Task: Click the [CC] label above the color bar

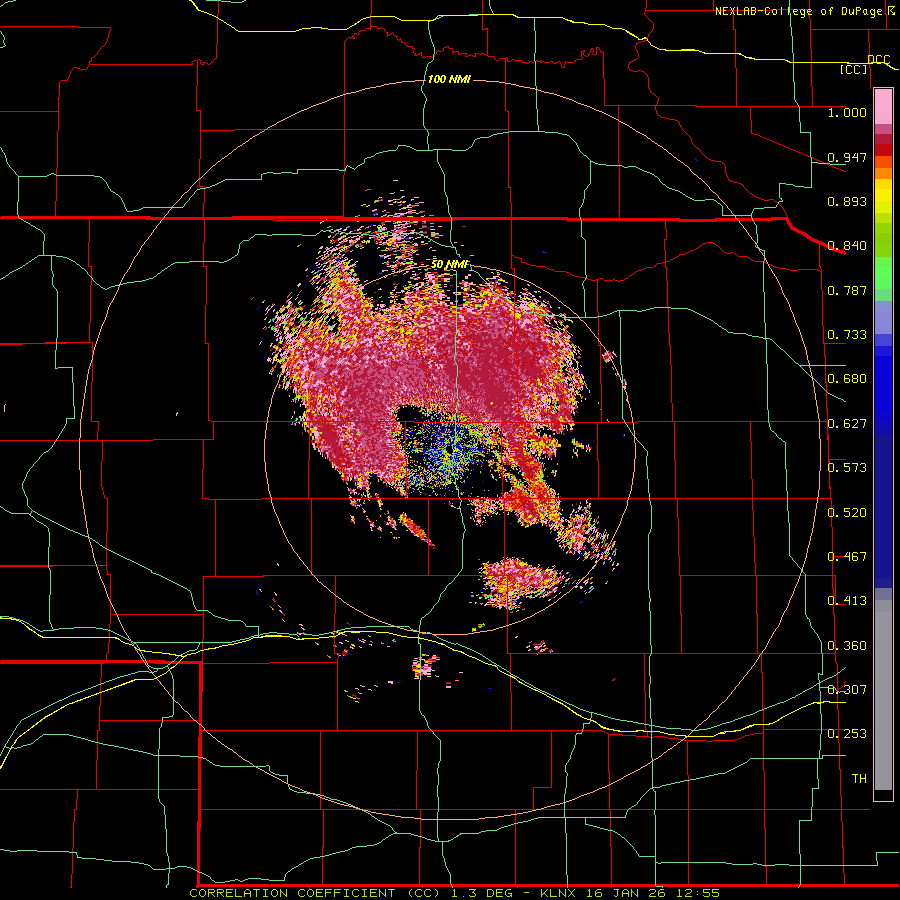Action: coord(854,69)
